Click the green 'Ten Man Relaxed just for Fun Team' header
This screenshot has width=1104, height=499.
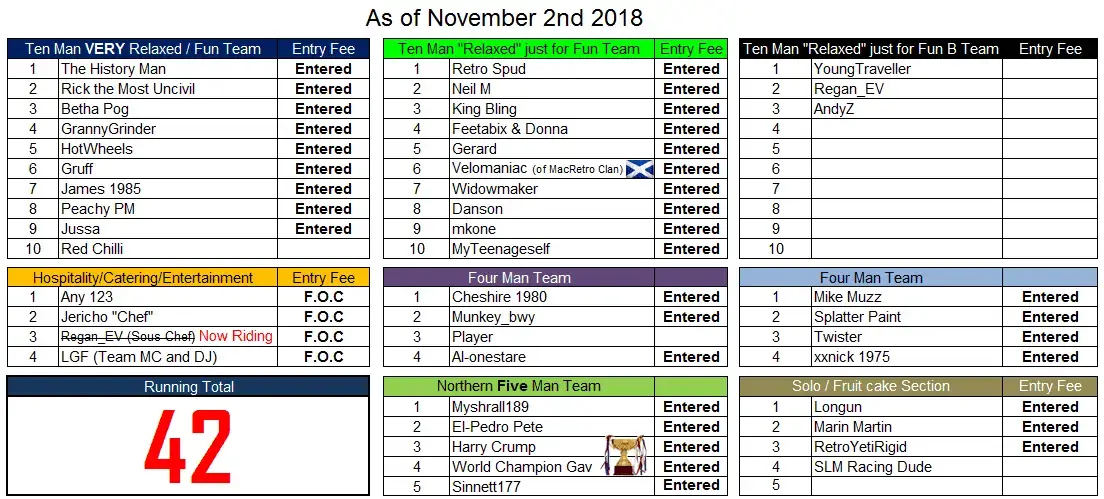pos(519,49)
